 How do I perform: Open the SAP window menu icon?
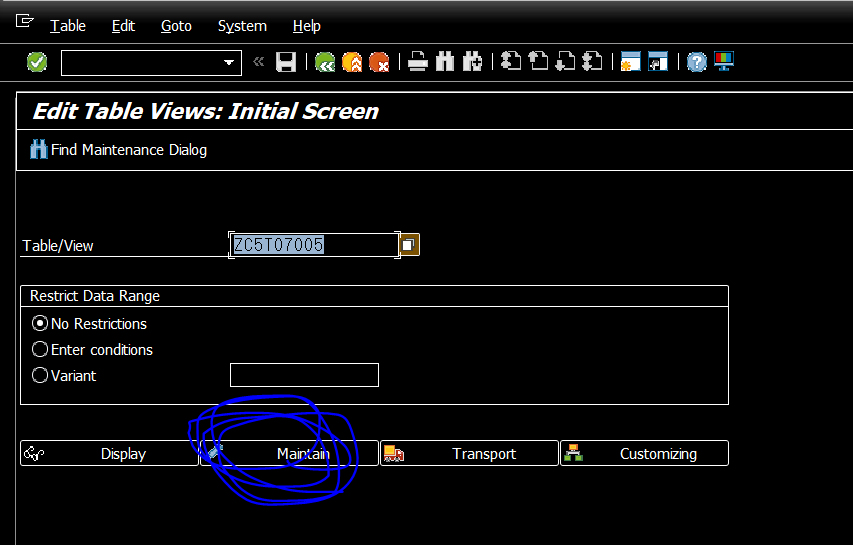pos(24,22)
